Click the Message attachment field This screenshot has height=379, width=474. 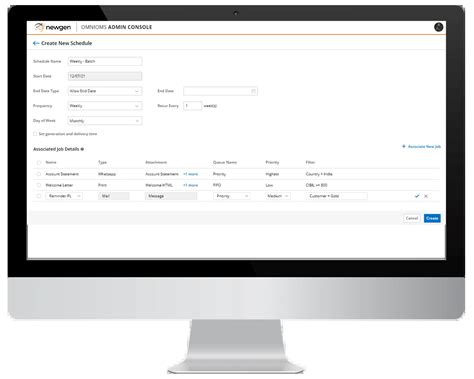(171, 196)
